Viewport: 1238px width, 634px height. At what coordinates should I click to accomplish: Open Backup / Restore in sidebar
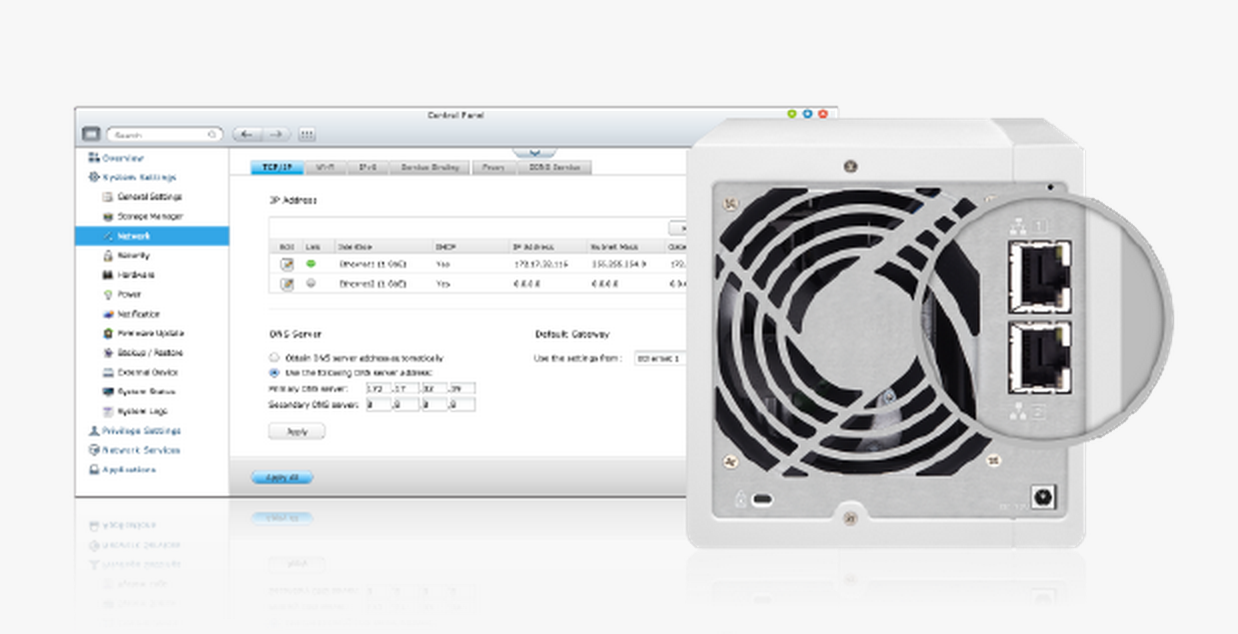pos(142,352)
